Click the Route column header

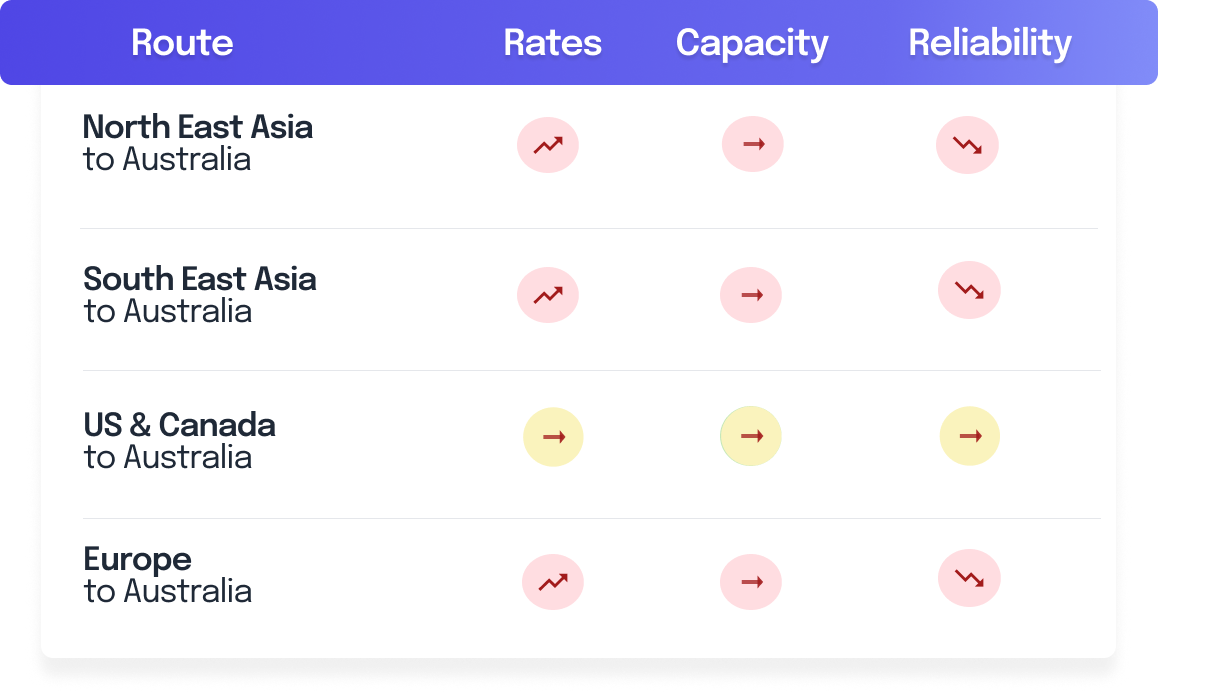point(182,43)
